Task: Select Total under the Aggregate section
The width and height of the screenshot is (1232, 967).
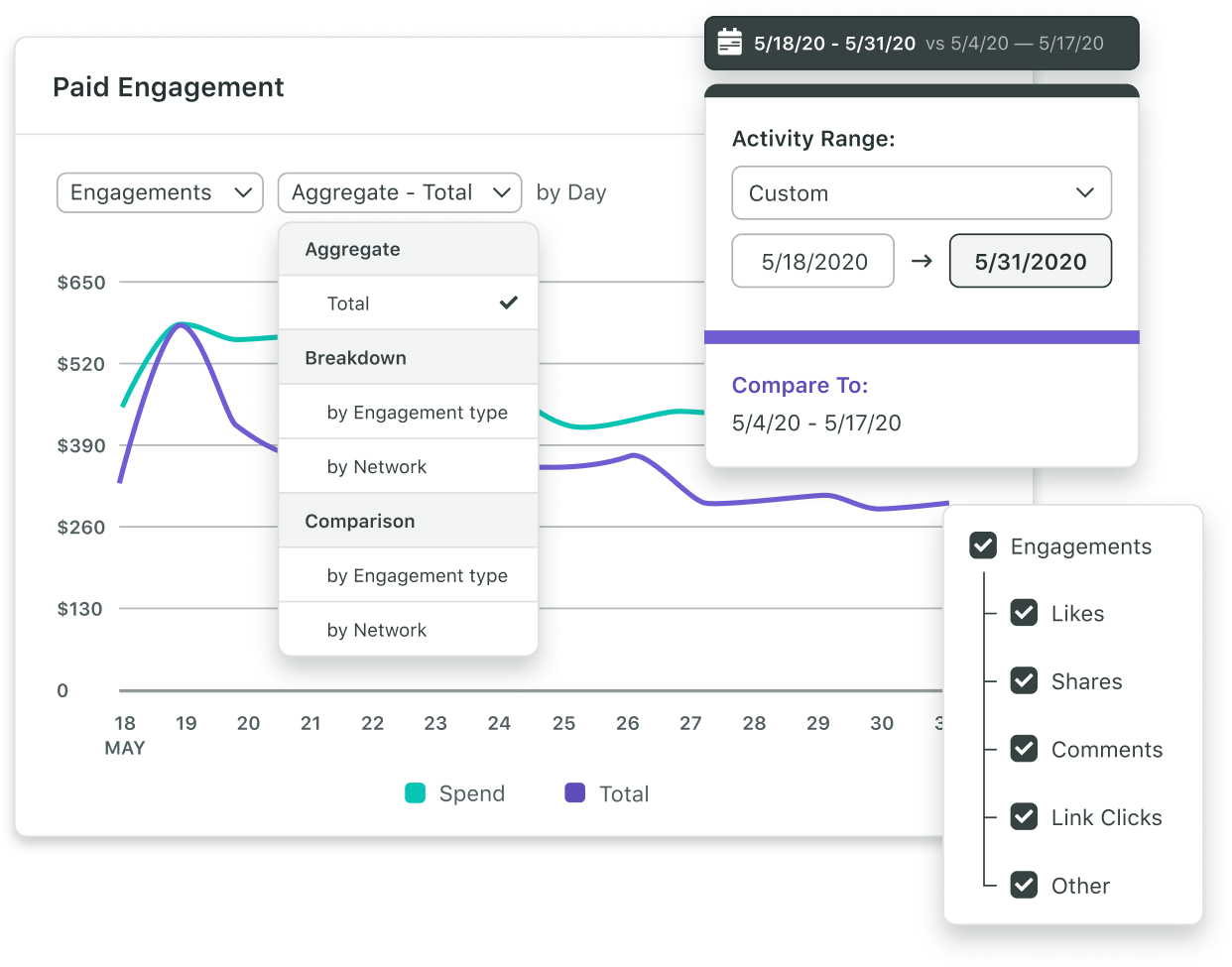Action: 348,302
